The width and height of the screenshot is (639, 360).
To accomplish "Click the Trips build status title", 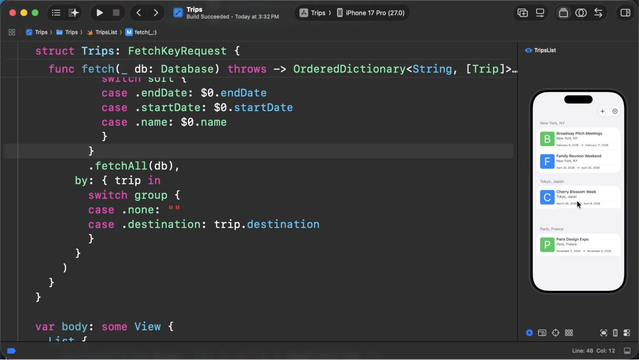I will point(194,9).
